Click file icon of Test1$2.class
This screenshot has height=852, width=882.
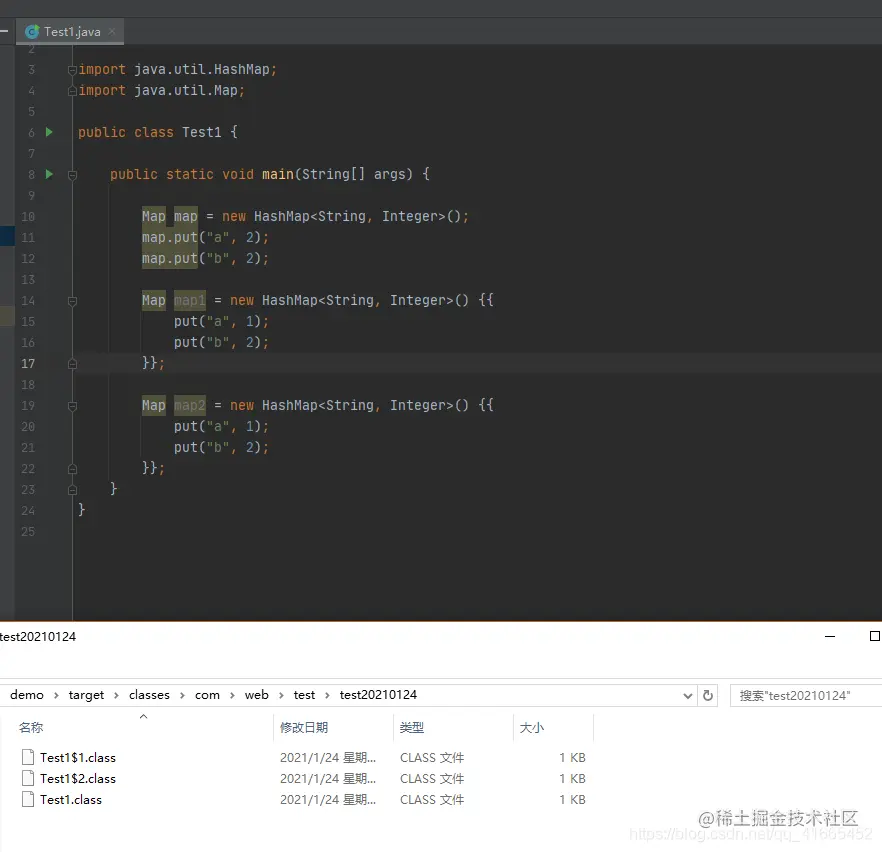[x=28, y=778]
